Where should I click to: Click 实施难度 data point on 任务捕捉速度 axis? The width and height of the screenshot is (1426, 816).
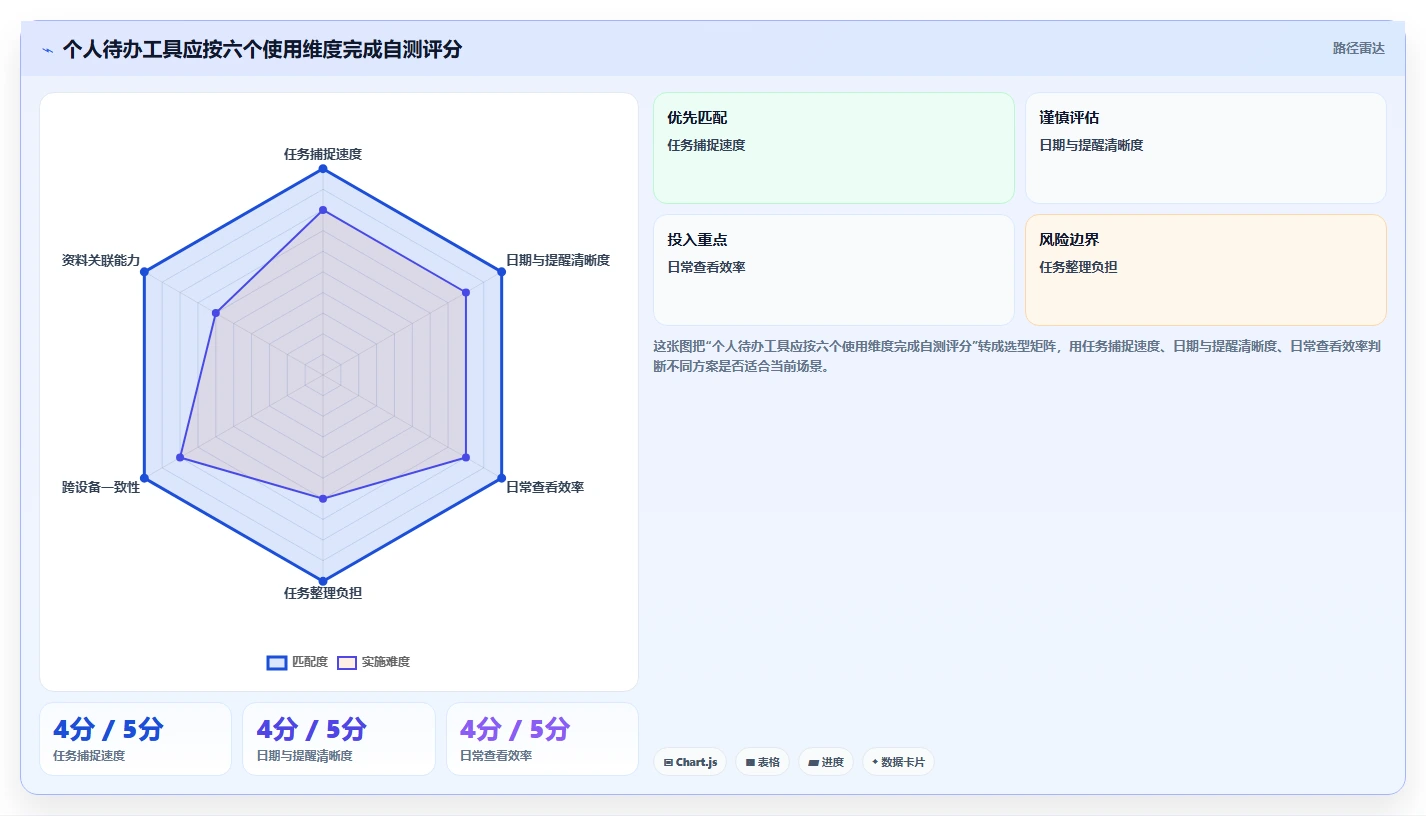pos(323,210)
